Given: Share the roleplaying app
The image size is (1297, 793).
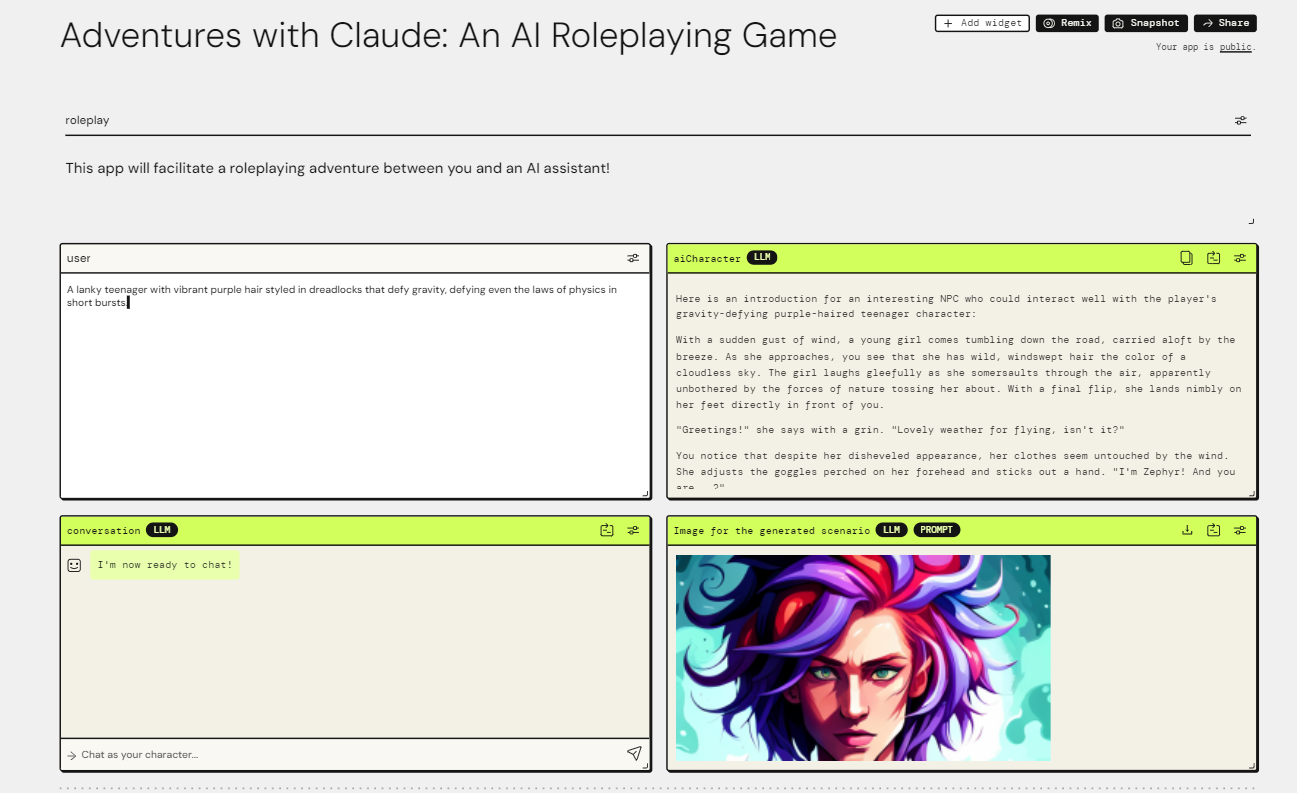Looking at the screenshot, I should (1224, 22).
